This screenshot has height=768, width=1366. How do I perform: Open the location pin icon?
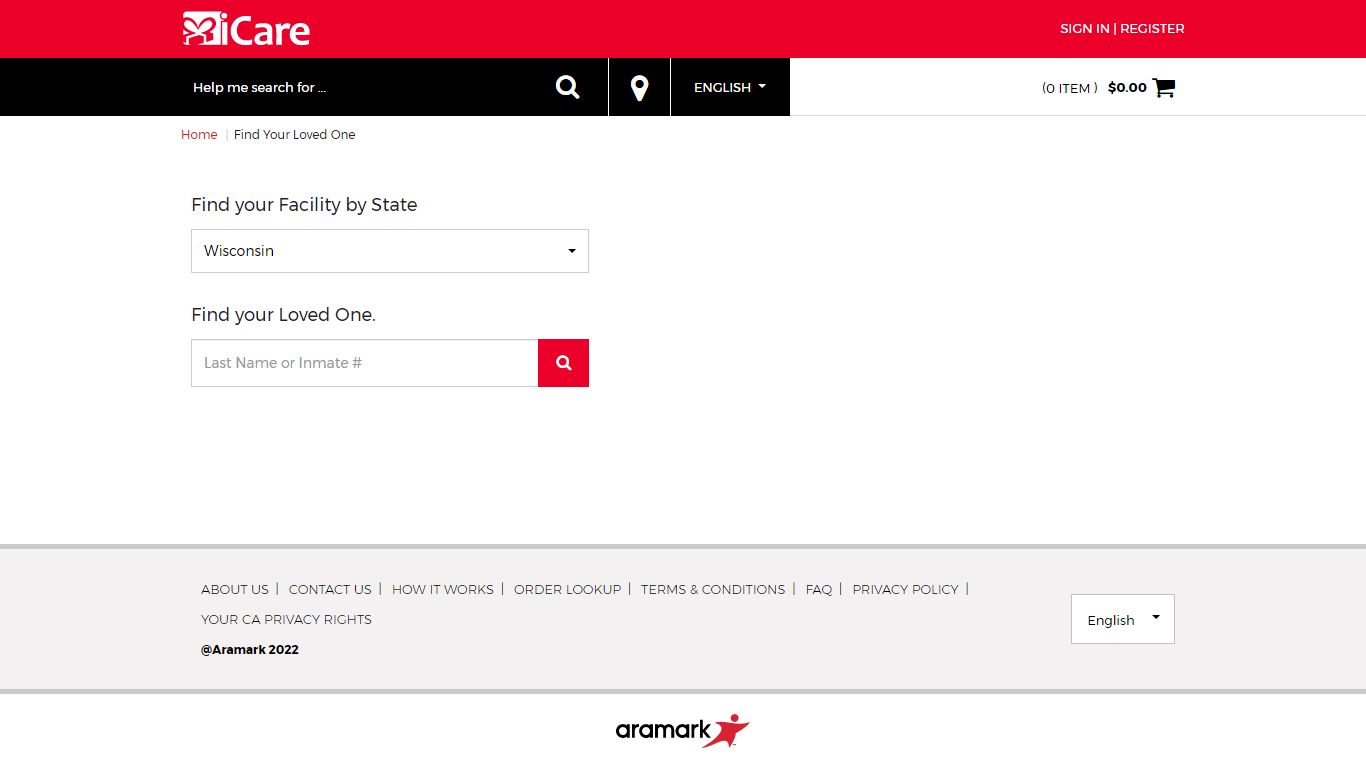click(x=640, y=88)
